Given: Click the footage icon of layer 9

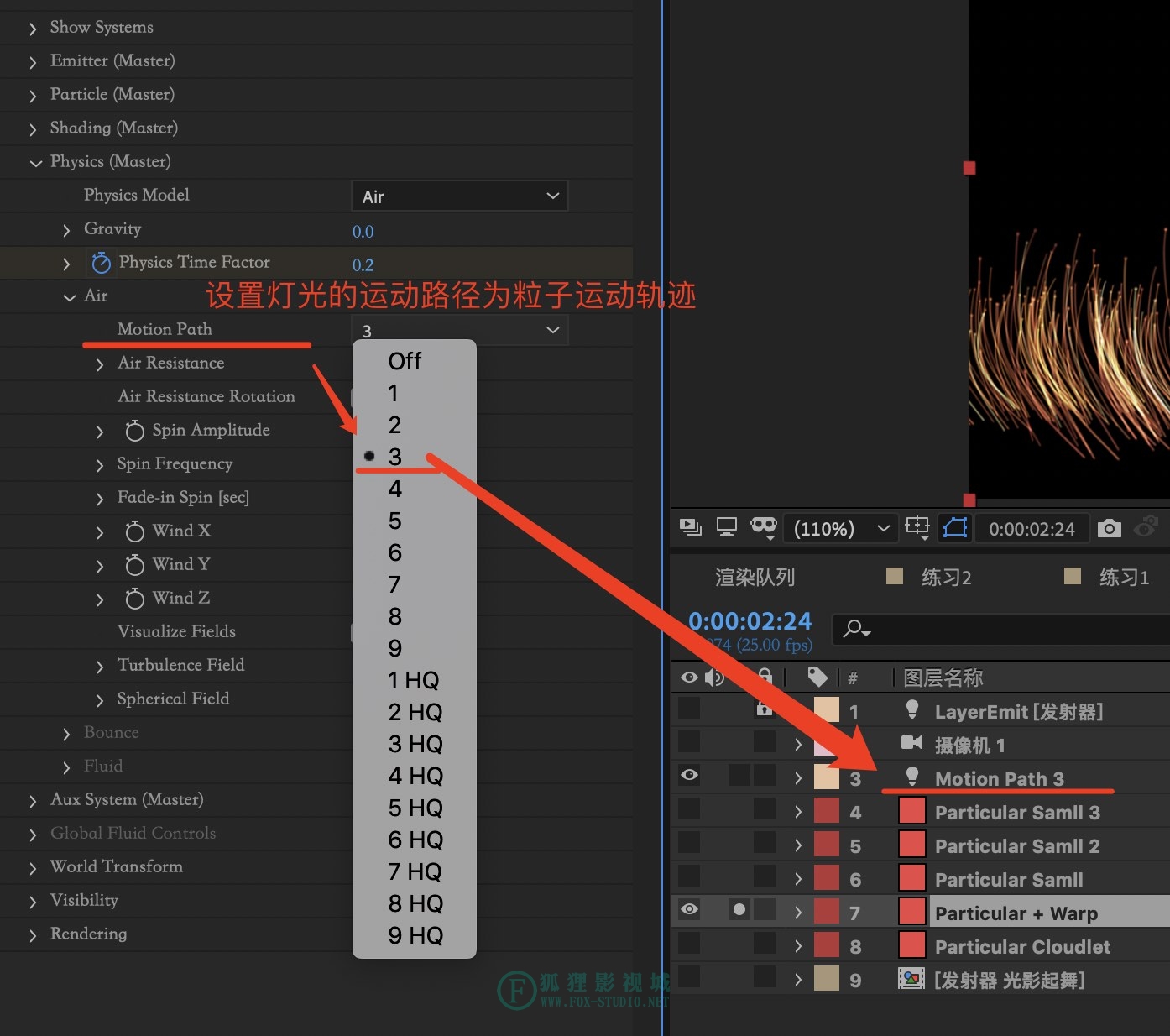Looking at the screenshot, I should pos(911,978).
